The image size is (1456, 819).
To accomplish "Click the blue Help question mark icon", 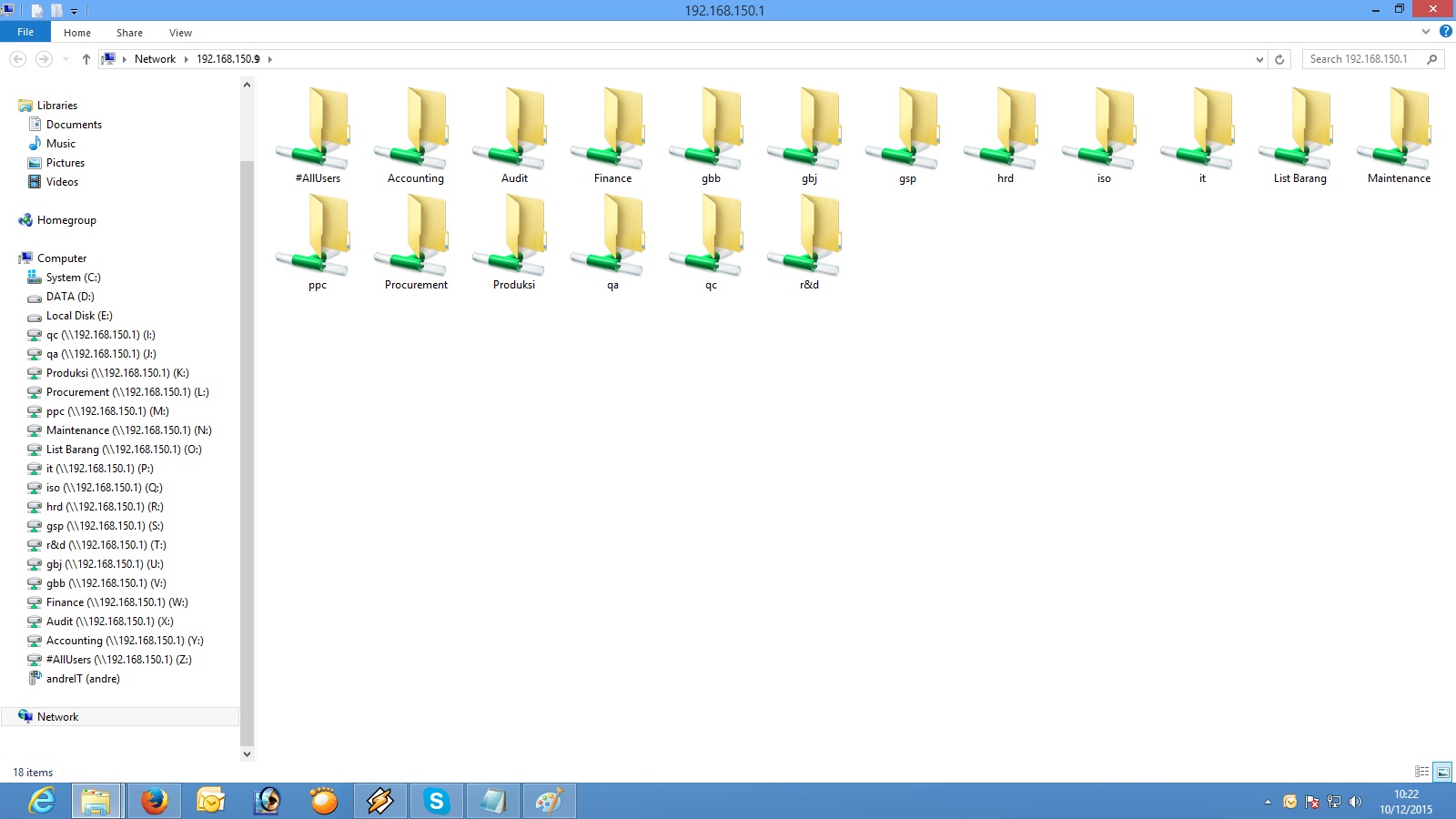I will click(1447, 31).
